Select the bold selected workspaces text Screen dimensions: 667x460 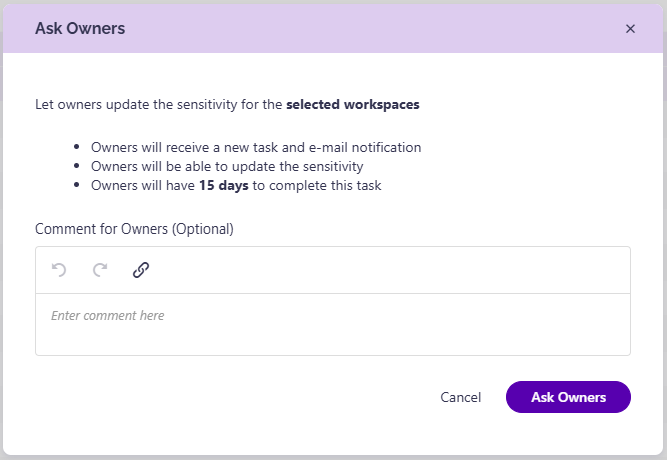[x=353, y=104]
